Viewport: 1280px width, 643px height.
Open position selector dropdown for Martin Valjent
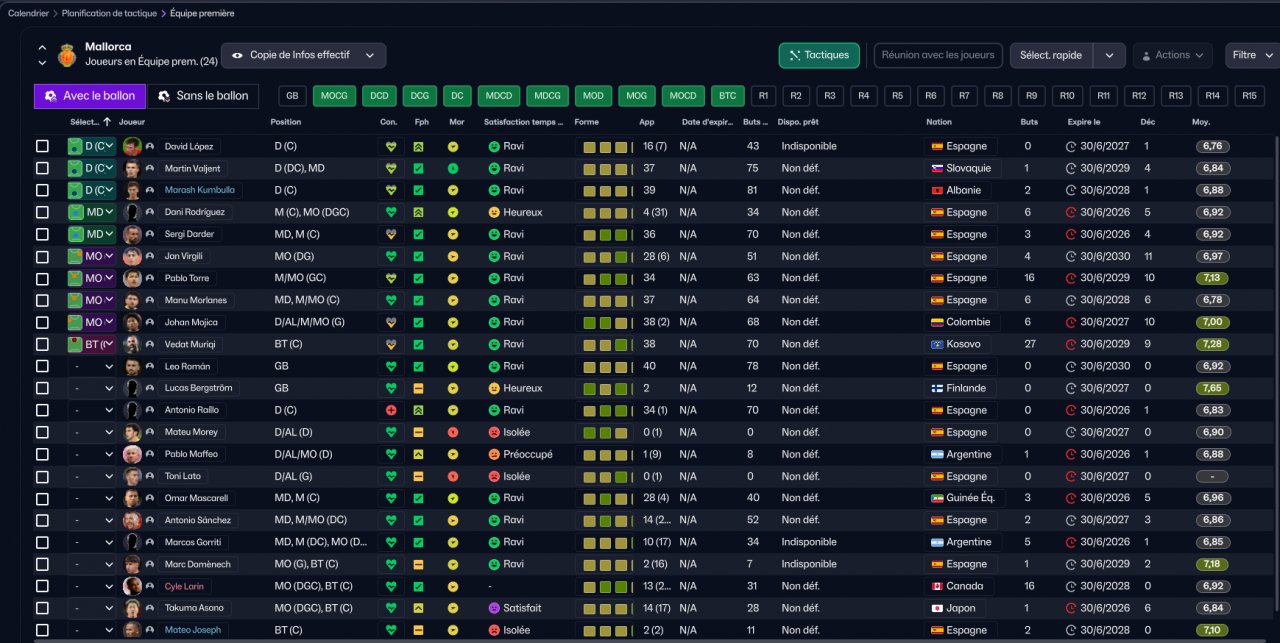pyautogui.click(x=92, y=168)
